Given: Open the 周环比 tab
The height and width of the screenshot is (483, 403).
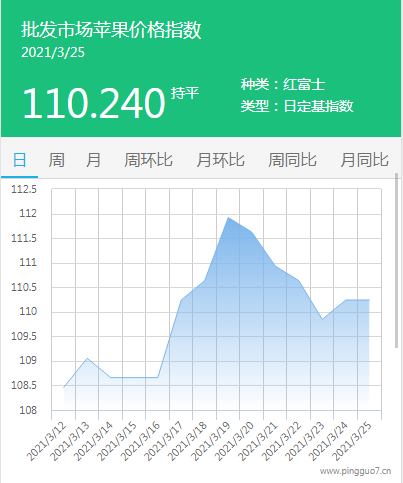Looking at the screenshot, I should point(148,160).
